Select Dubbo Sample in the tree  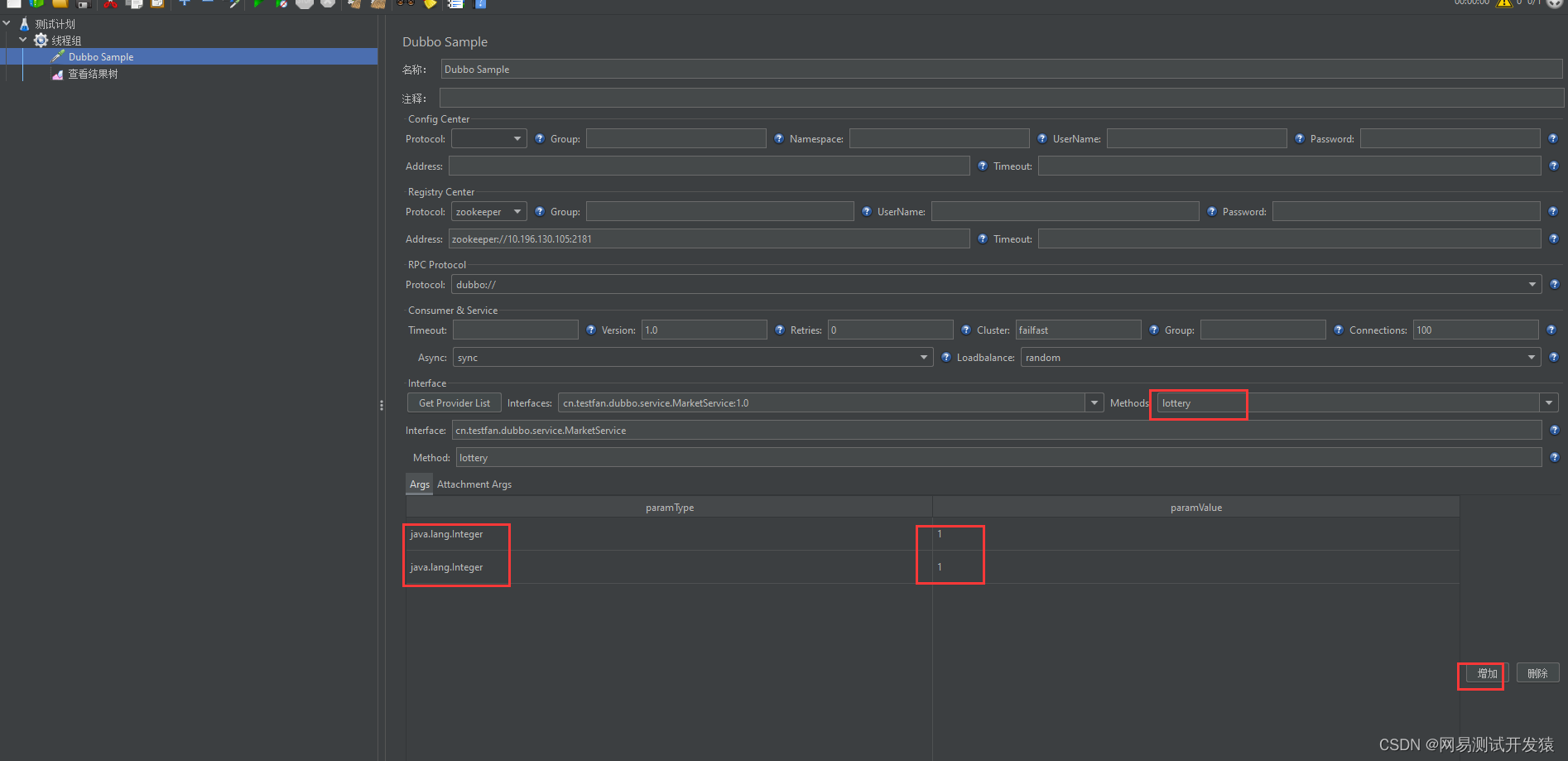click(x=101, y=57)
